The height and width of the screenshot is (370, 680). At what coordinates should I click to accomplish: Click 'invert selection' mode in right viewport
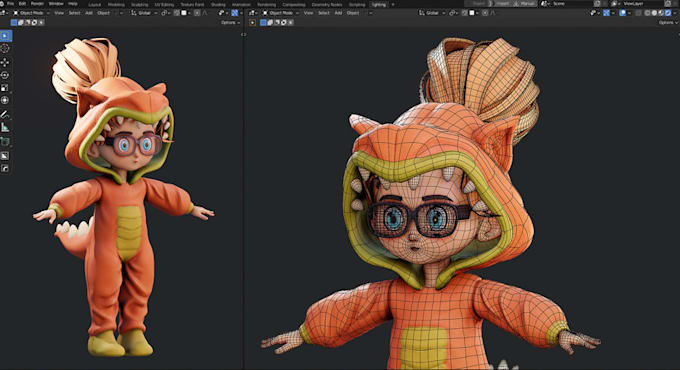[x=284, y=22]
